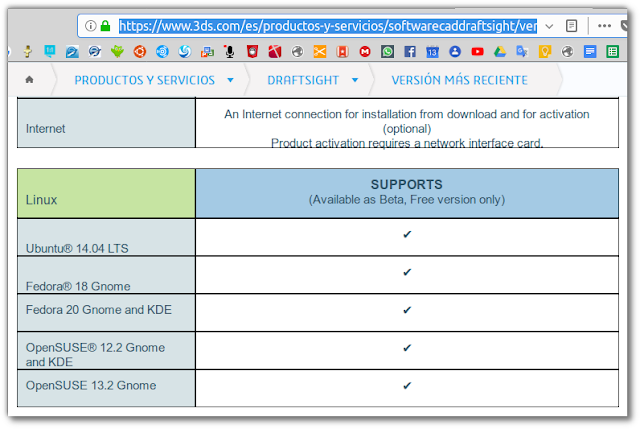
Task: Click the checkmark in Ubuntu 14.04 row
Action: pyautogui.click(x=407, y=234)
